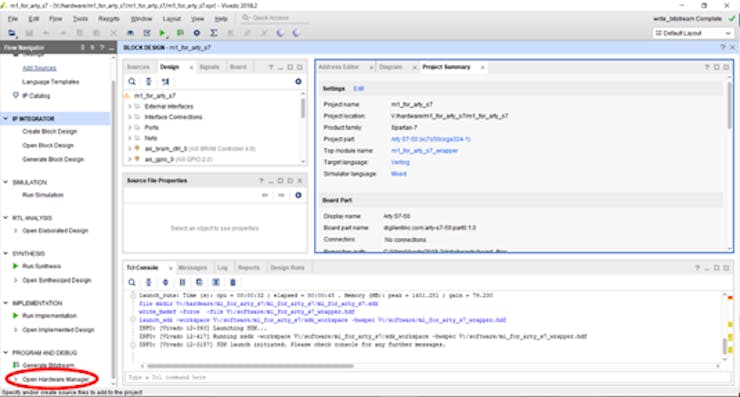Open Source File Properties settings gear
The width and height of the screenshot is (740, 397).
298,195
